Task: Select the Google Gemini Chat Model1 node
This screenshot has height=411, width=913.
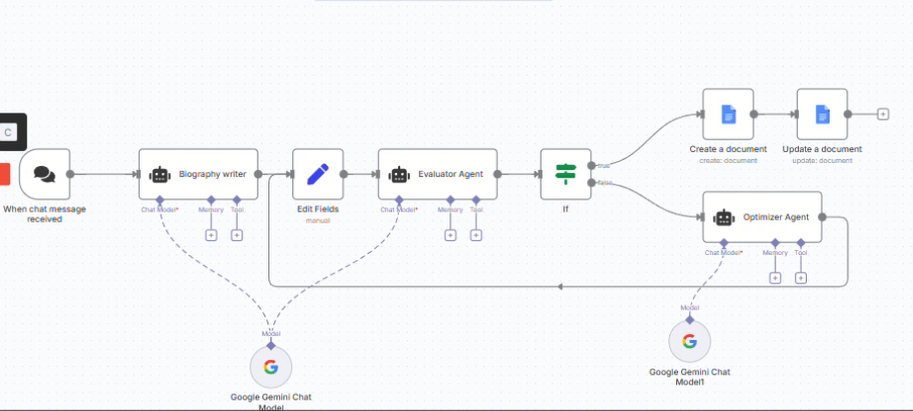Action: tap(689, 341)
